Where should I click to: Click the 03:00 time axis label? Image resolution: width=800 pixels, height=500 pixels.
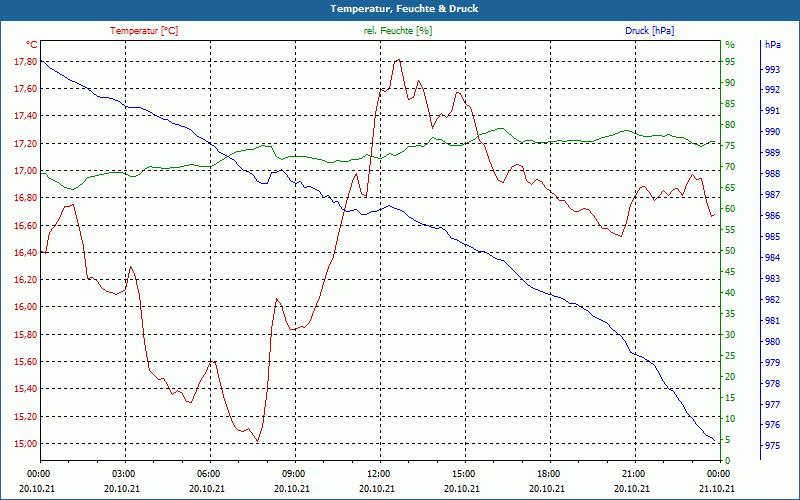coord(122,473)
